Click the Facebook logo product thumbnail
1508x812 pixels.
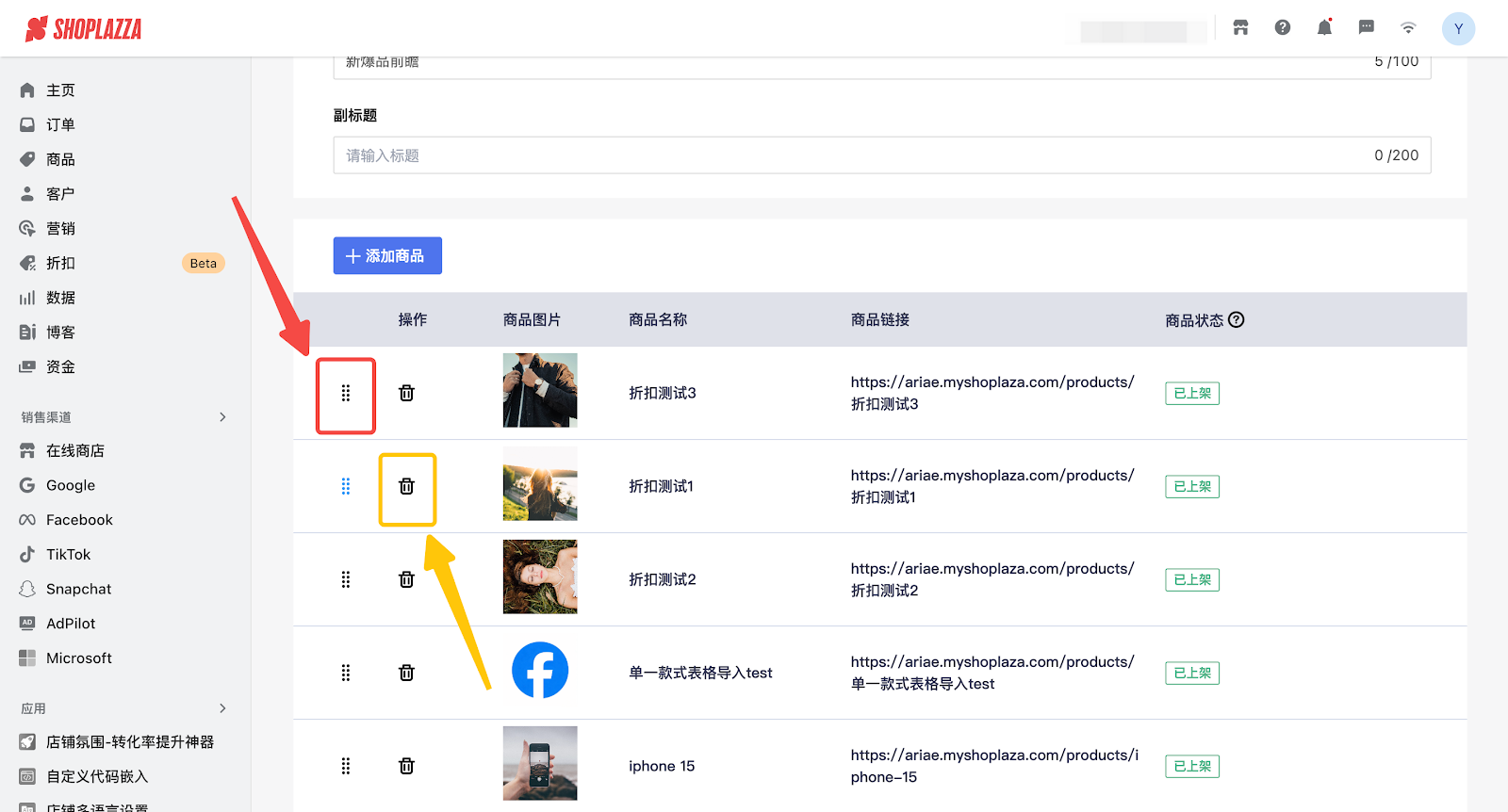pyautogui.click(x=540, y=671)
